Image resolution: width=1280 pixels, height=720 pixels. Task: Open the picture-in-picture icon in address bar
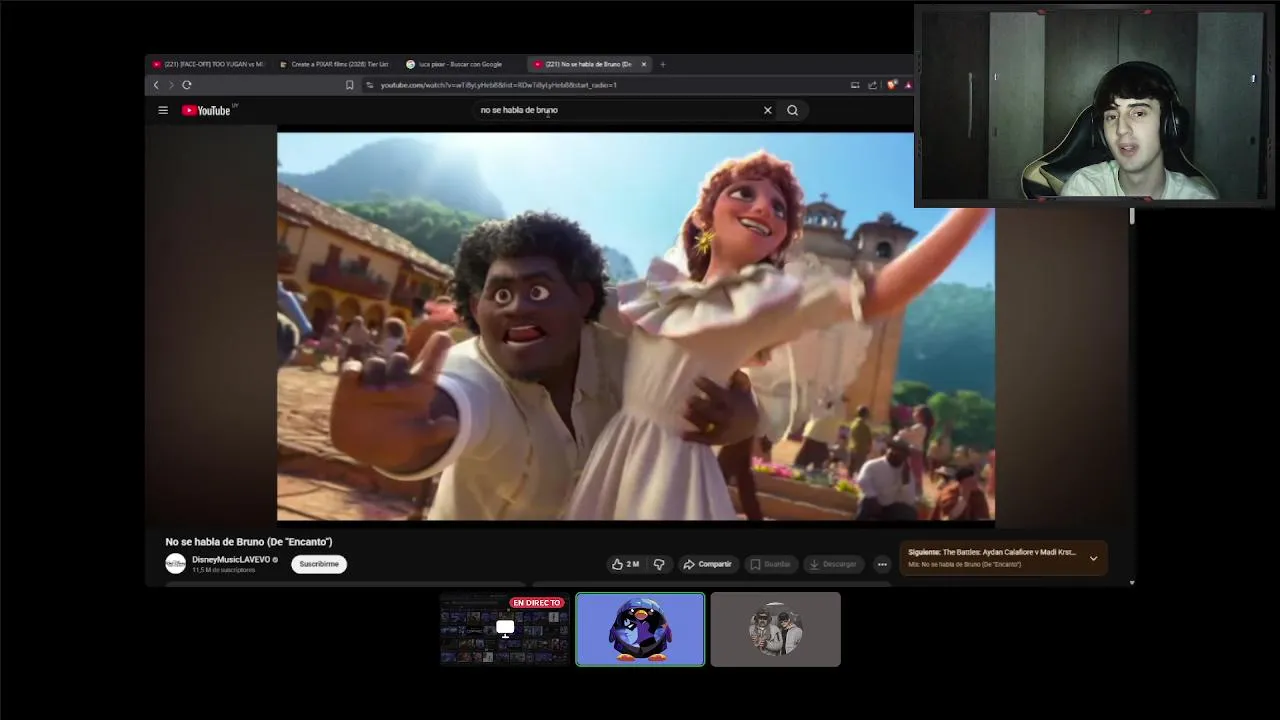(x=855, y=85)
